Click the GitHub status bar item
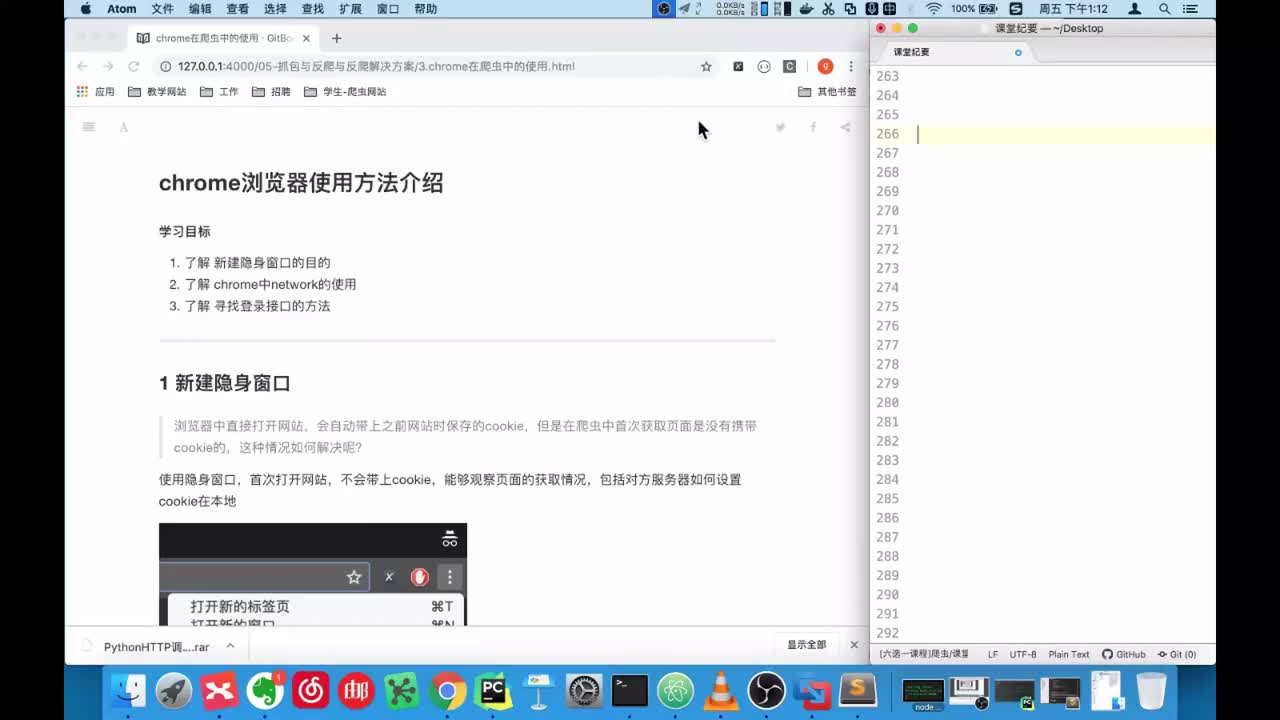 tap(1124, 654)
